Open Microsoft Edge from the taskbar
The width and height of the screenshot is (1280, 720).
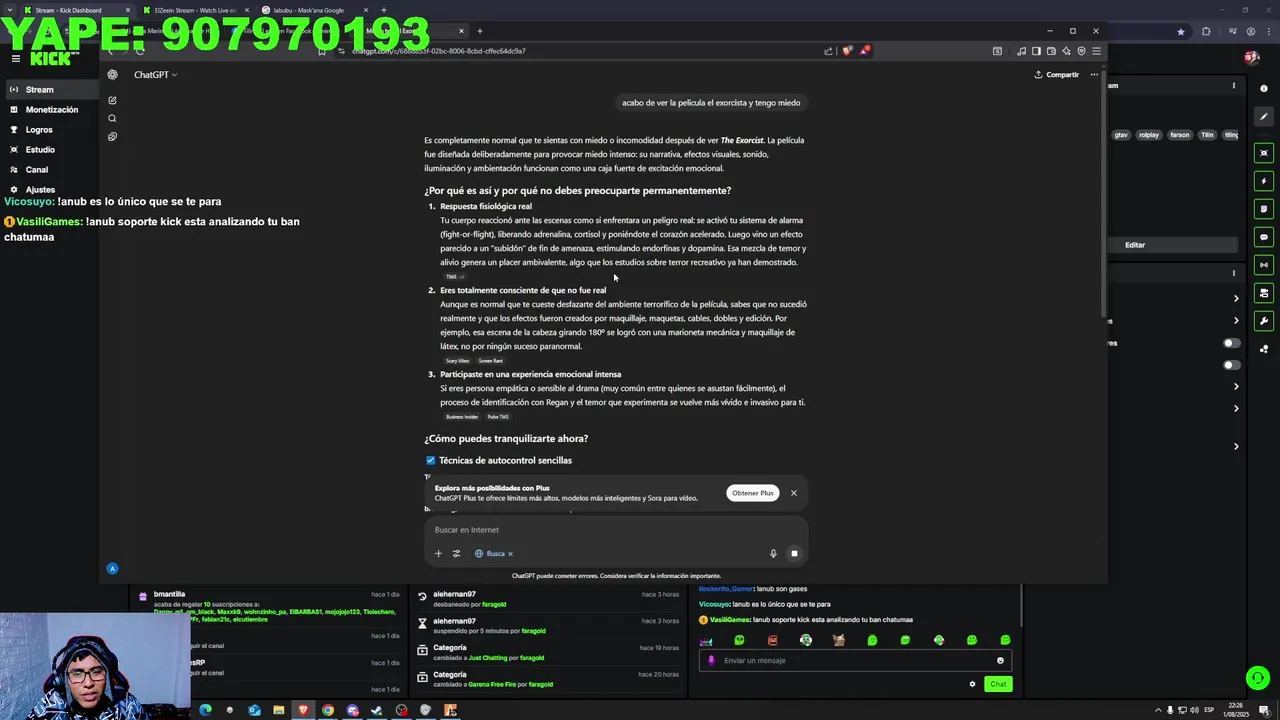205,710
